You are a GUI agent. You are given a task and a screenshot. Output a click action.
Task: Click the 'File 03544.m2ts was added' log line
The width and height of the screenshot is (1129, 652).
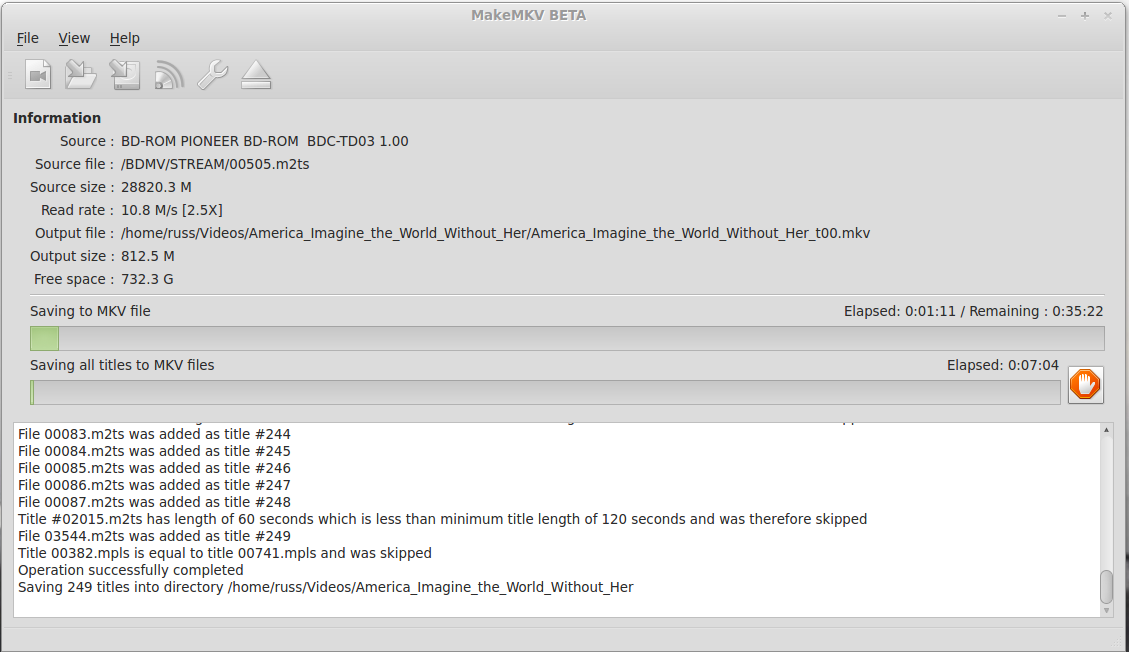pos(154,536)
